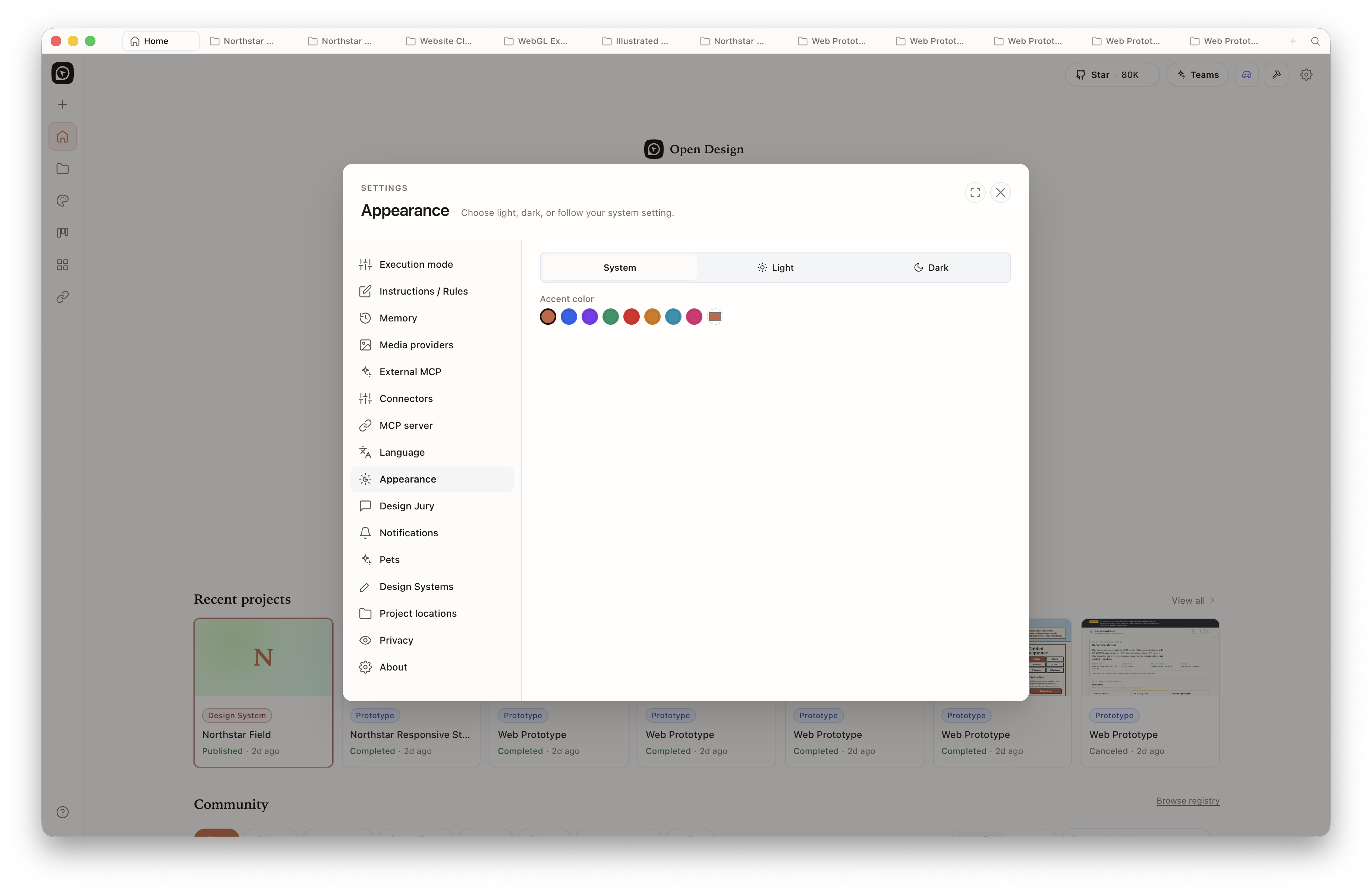
Task: Click the Open Design logo in sidebar
Action: (62, 73)
